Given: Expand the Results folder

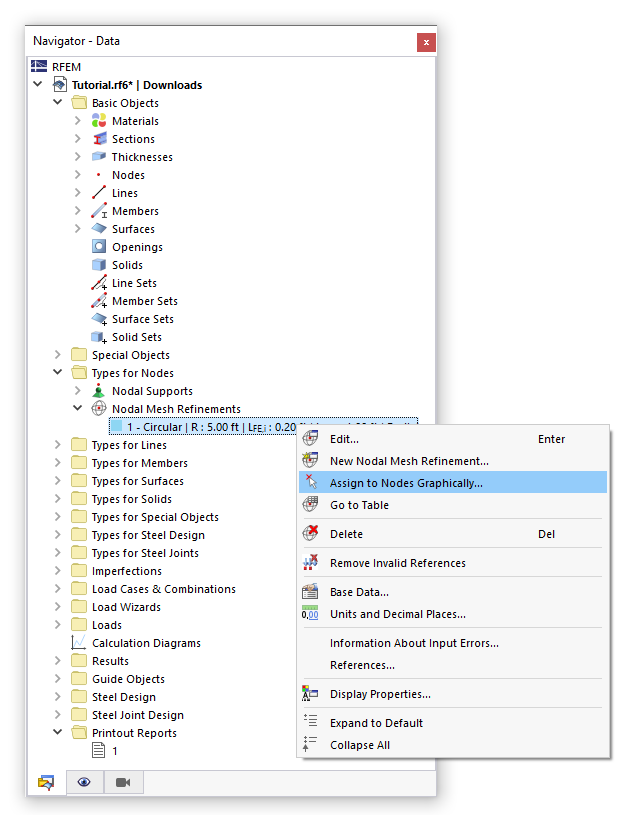Looking at the screenshot, I should tap(58, 660).
